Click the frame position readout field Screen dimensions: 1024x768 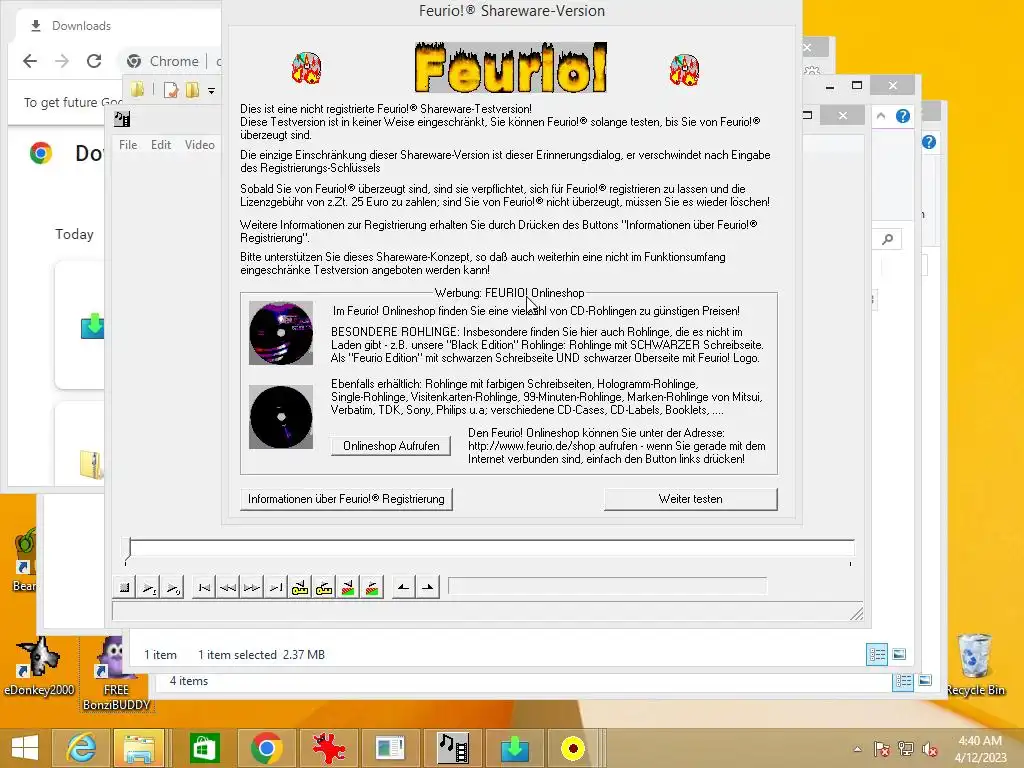(607, 586)
